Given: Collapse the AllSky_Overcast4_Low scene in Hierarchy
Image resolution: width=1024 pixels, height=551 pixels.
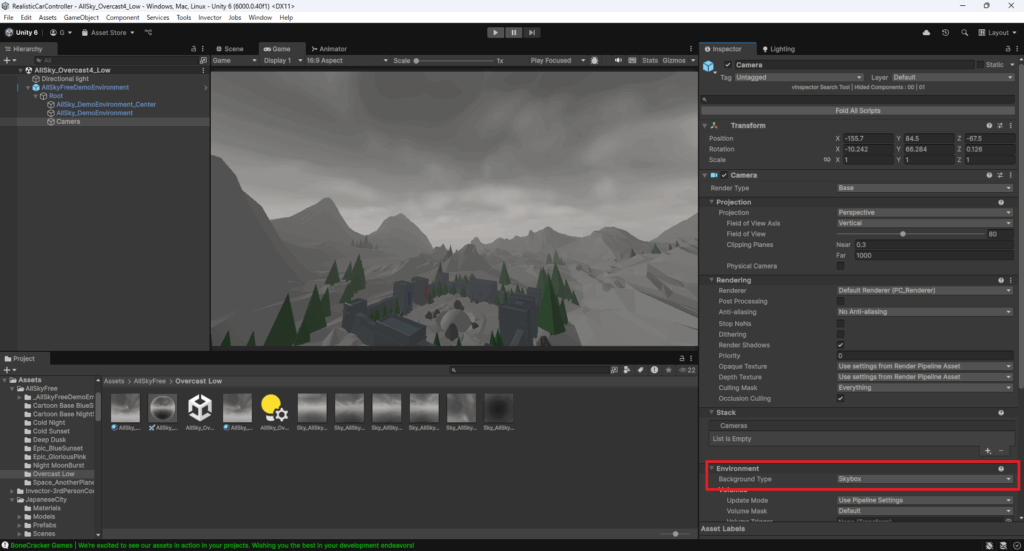Looking at the screenshot, I should [x=20, y=70].
